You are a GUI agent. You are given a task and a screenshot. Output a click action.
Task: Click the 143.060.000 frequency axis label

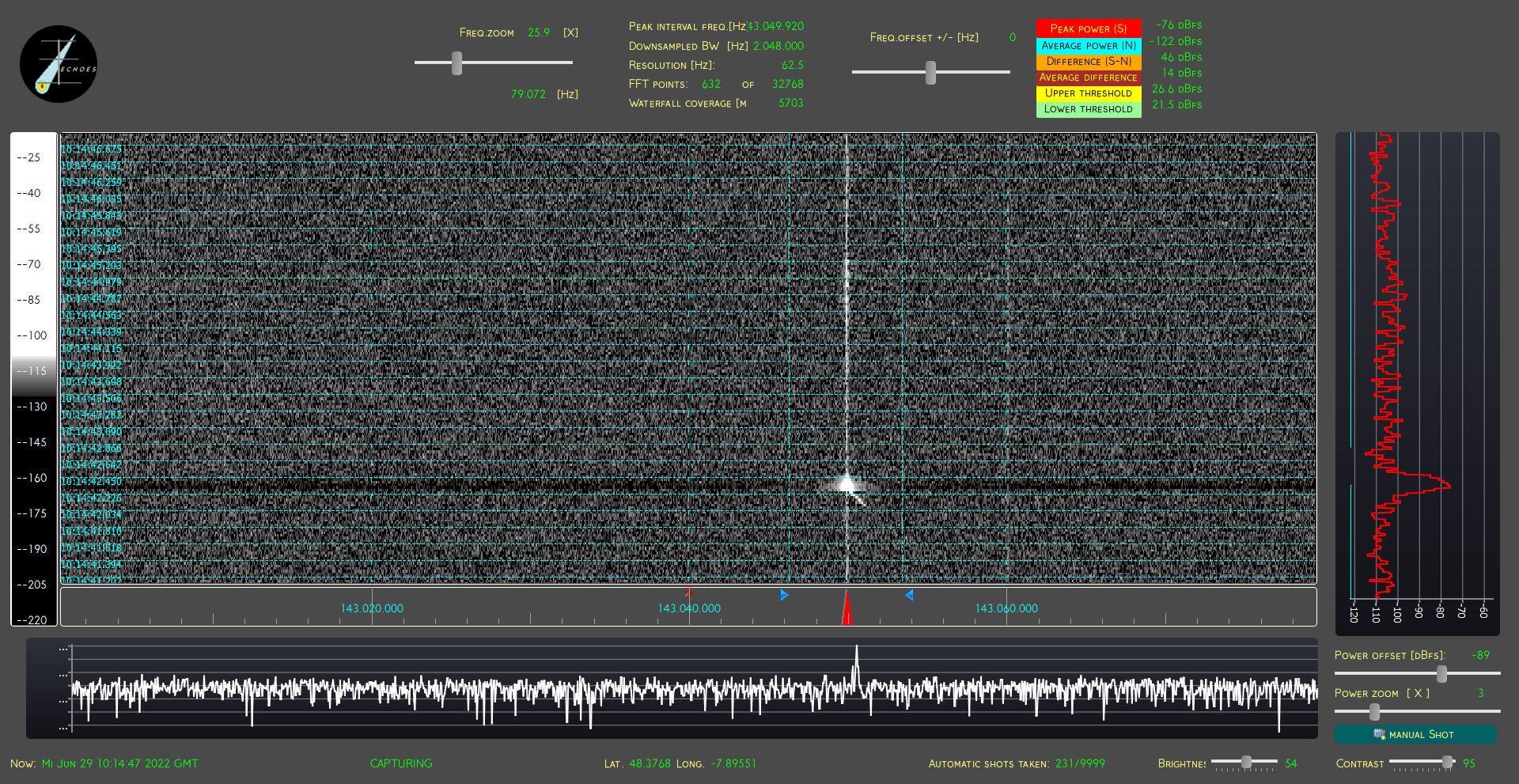click(x=1006, y=608)
